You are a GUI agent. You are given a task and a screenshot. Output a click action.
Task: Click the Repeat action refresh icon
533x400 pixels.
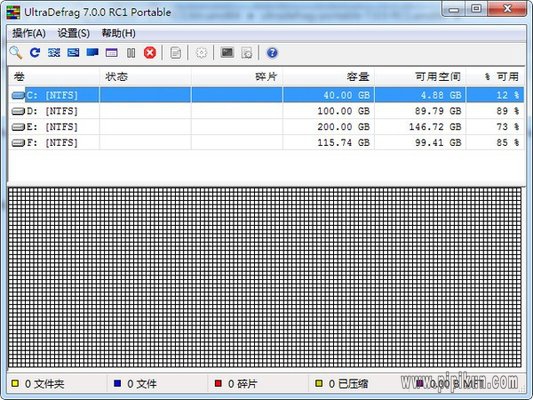35,53
